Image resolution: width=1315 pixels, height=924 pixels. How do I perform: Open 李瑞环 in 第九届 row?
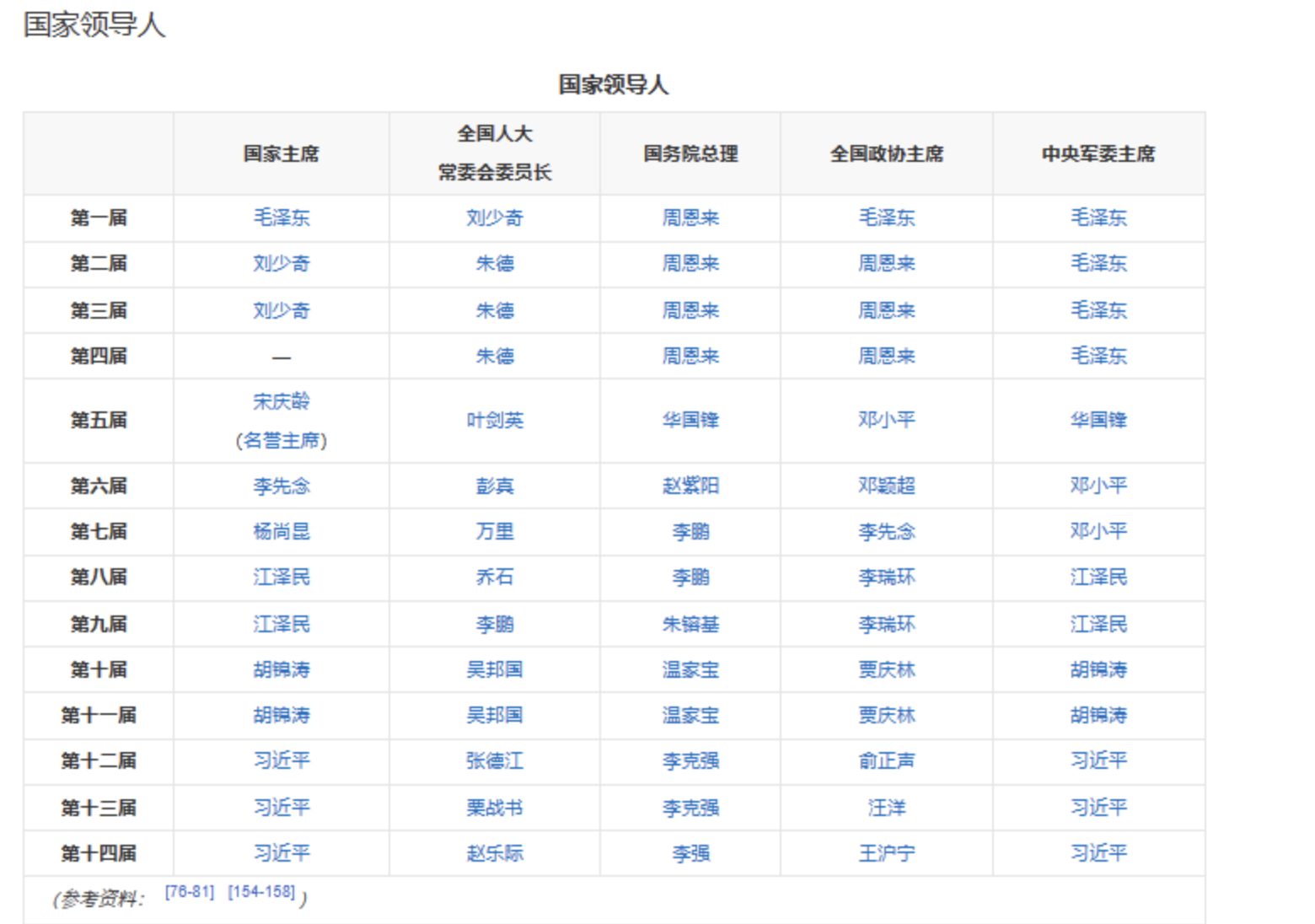(x=887, y=624)
